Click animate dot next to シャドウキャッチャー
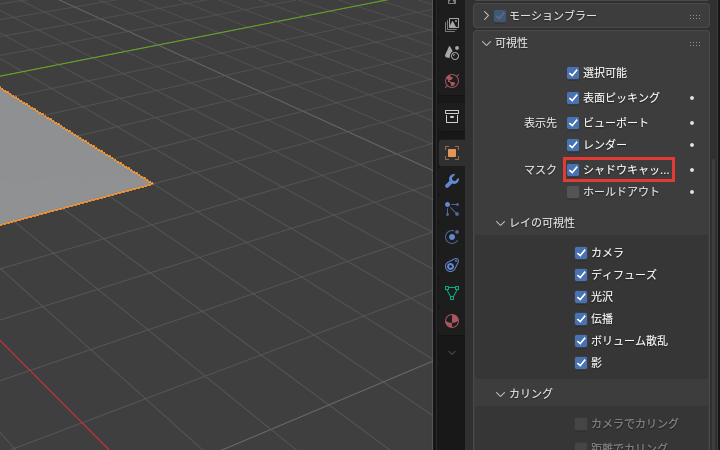 point(692,170)
